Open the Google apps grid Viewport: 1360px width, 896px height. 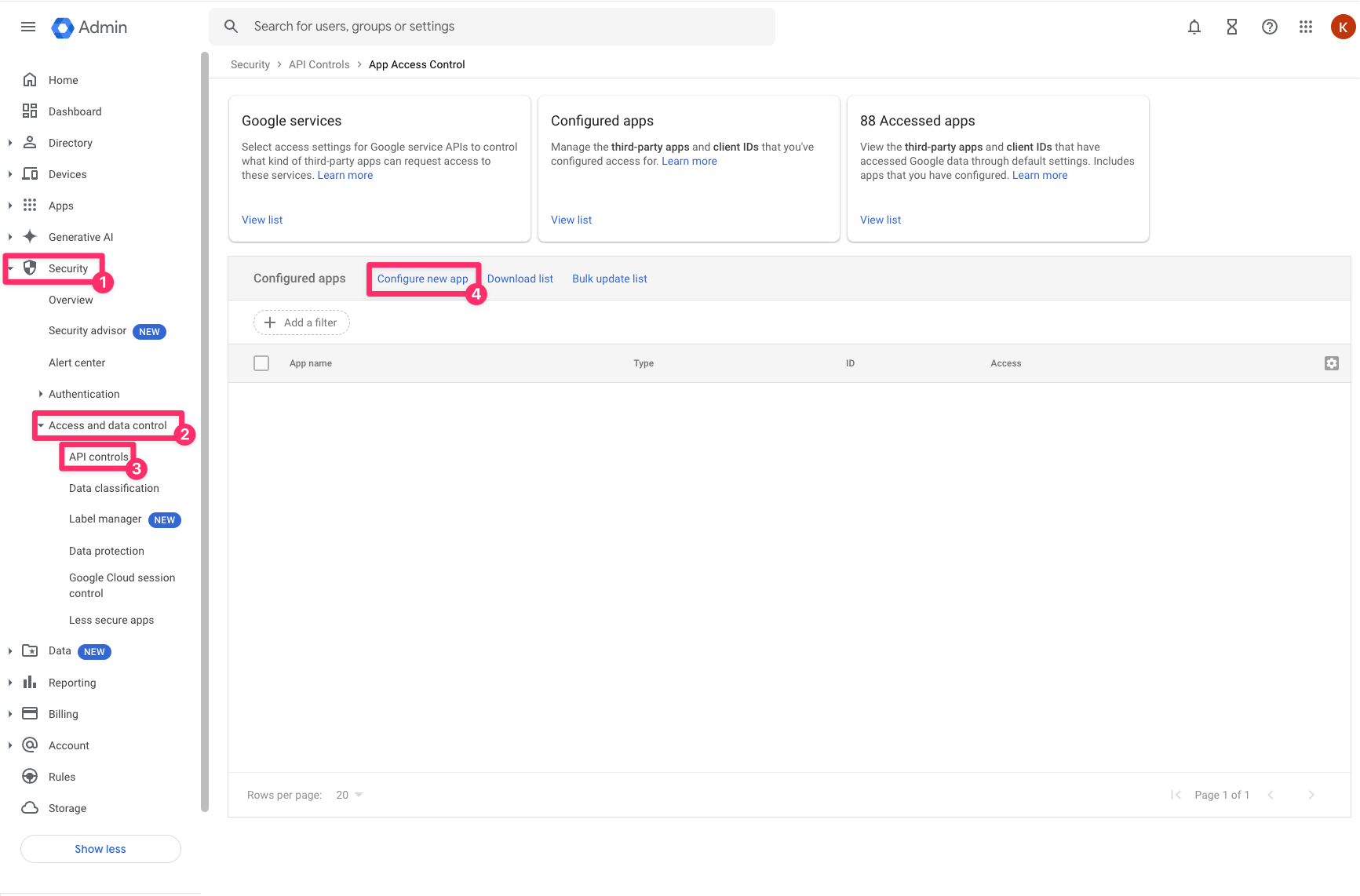tap(1306, 27)
